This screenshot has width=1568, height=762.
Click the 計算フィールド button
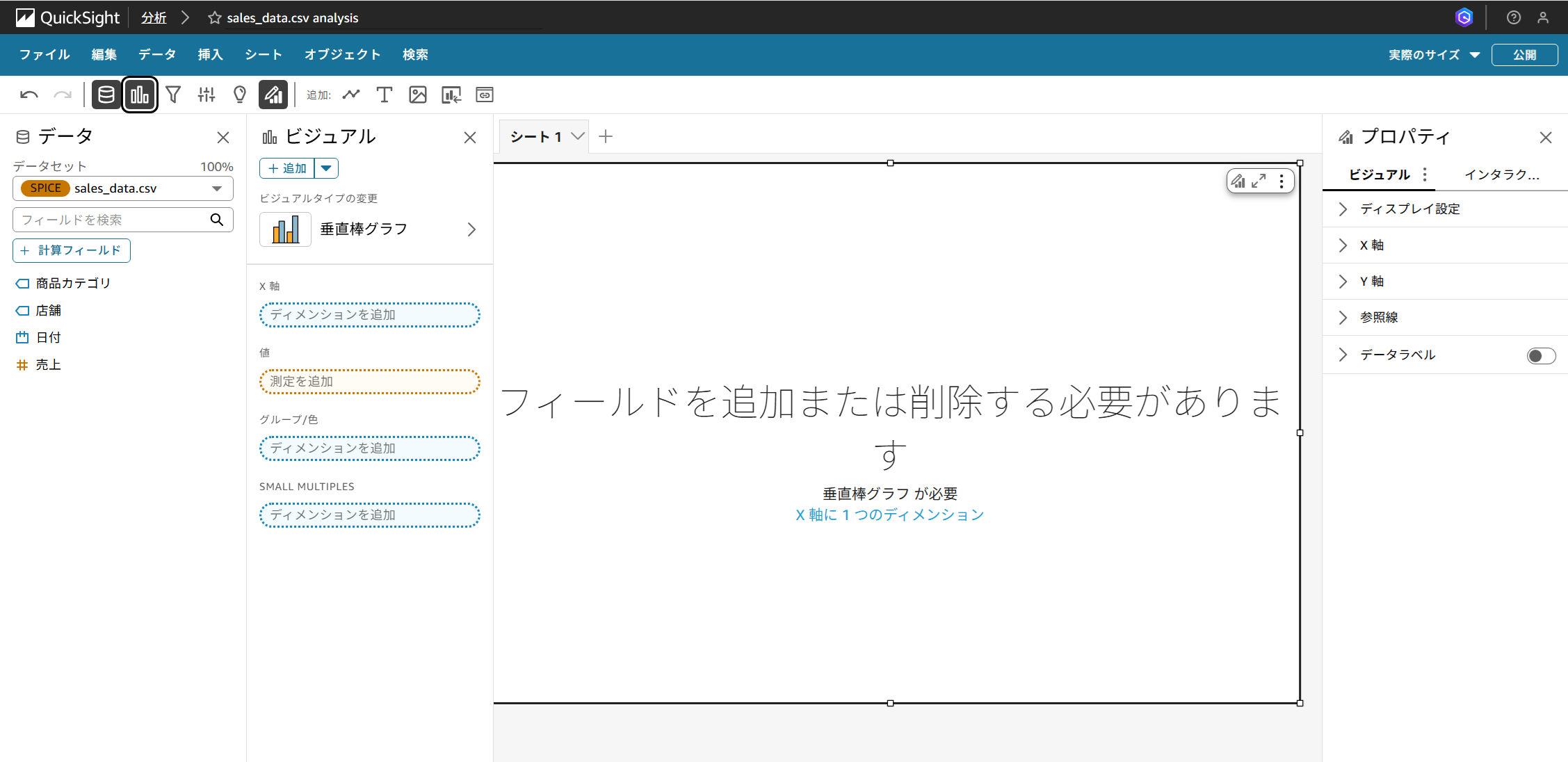[x=72, y=250]
